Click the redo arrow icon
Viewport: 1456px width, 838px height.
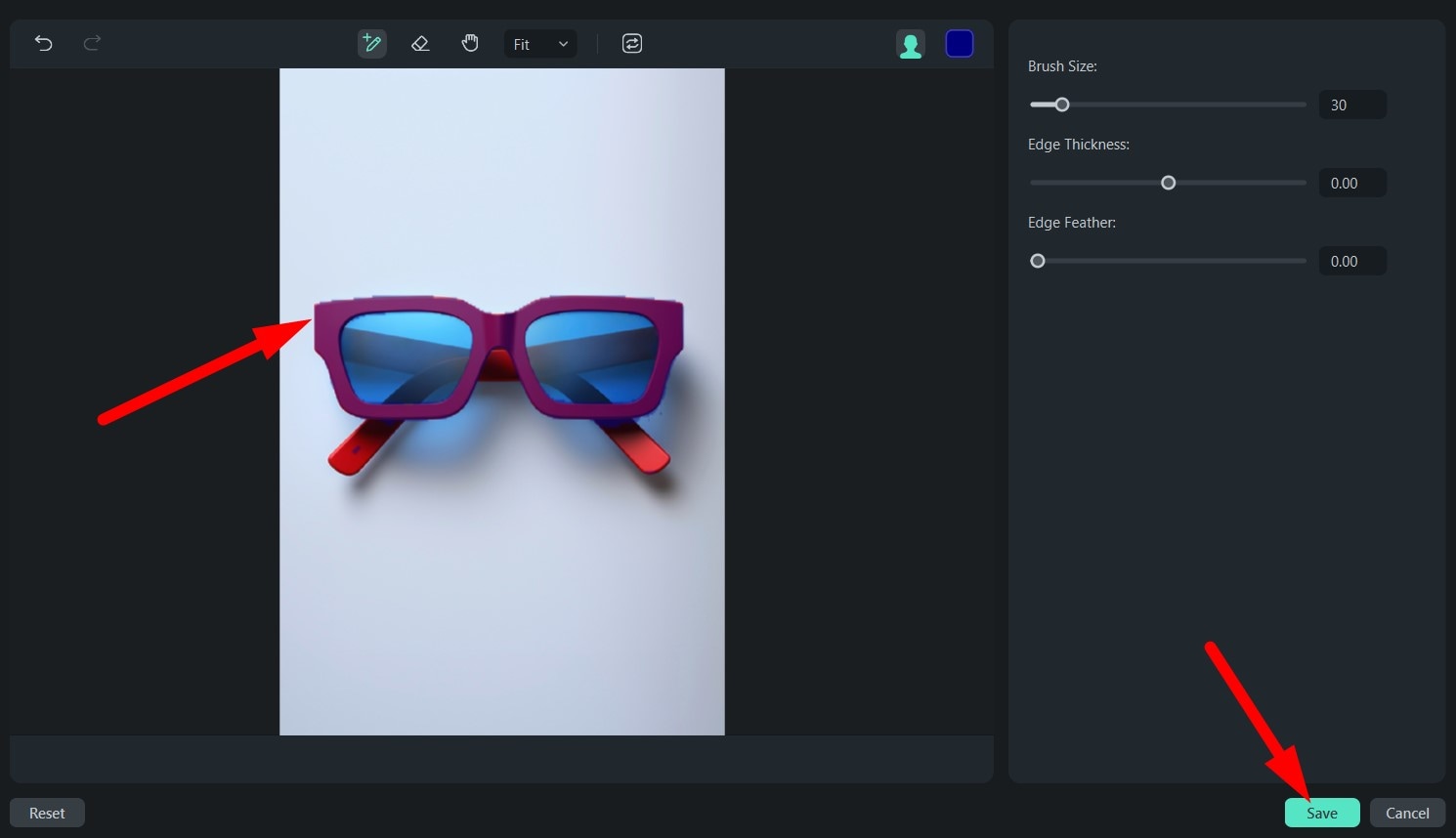click(x=92, y=43)
